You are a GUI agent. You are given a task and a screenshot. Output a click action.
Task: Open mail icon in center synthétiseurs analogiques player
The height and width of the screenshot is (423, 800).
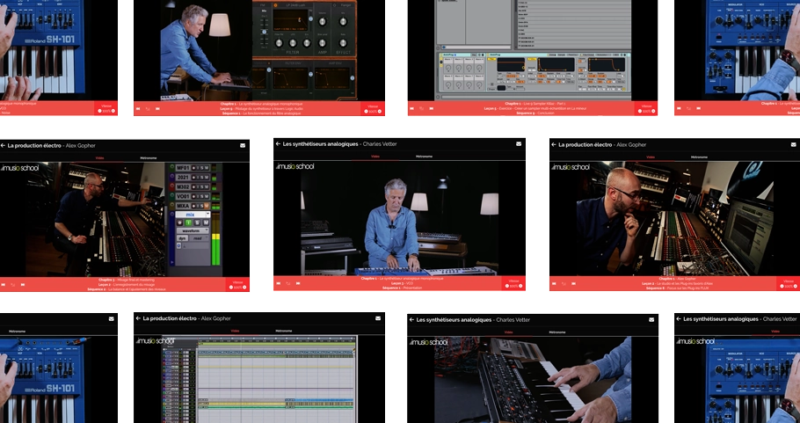(518, 145)
